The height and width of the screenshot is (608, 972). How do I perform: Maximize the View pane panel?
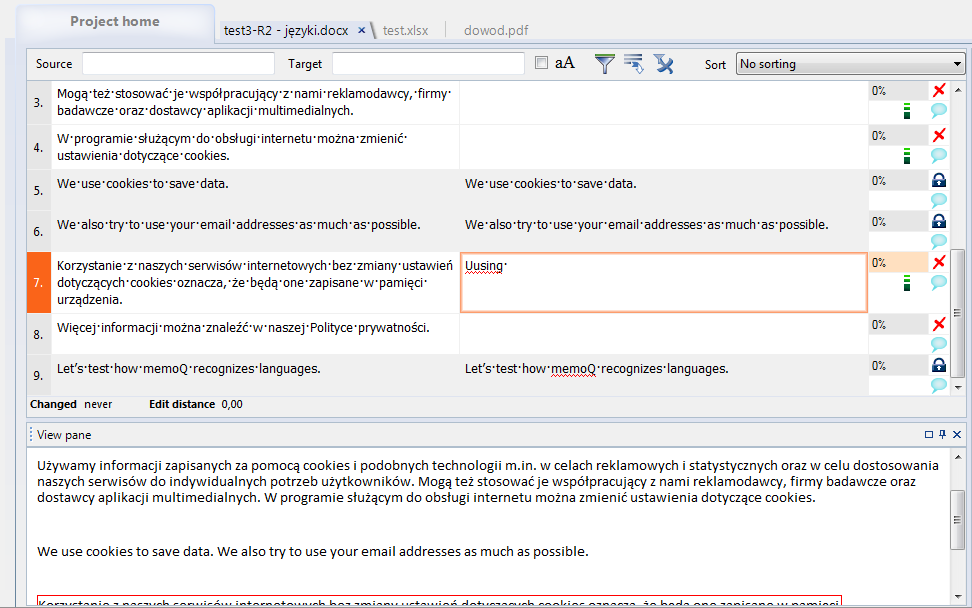tap(928, 435)
